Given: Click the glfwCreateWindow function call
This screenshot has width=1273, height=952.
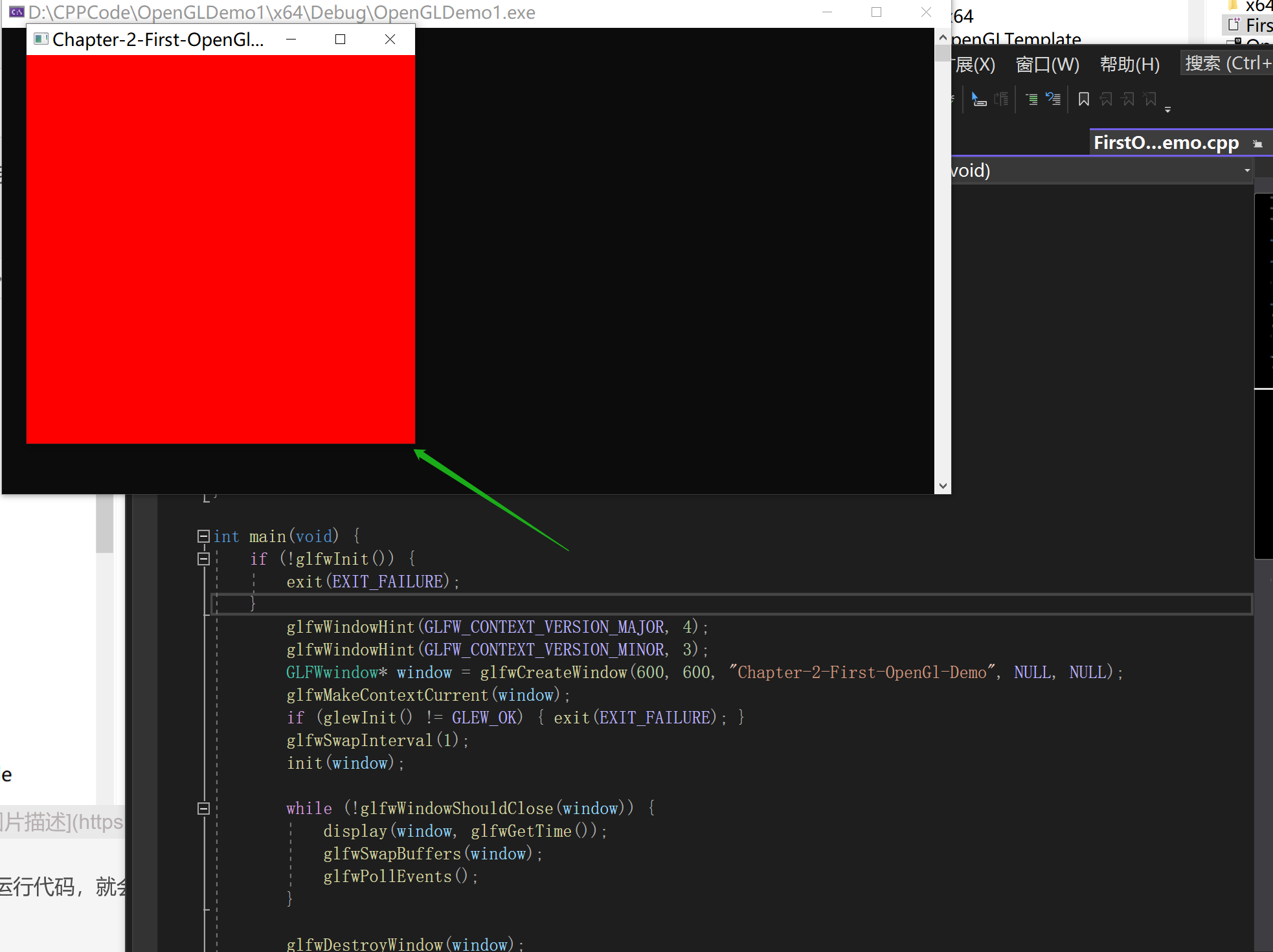Looking at the screenshot, I should [x=554, y=672].
